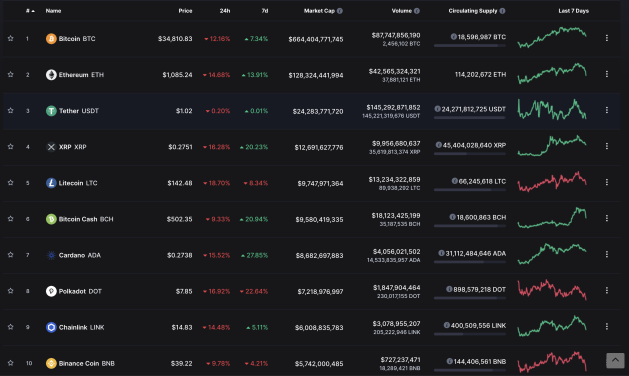Click the Binance Coin logo icon
This screenshot has width=629, height=376.
[x=51, y=363]
